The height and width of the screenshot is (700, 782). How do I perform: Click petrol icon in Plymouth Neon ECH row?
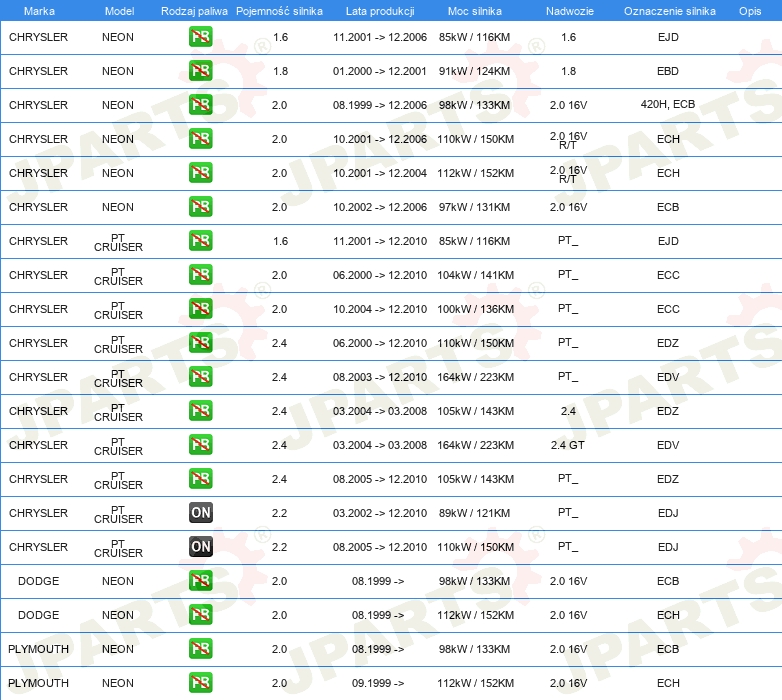[200, 683]
